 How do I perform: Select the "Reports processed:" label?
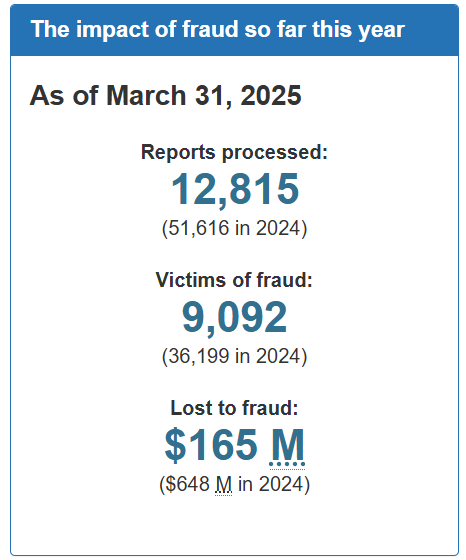(234, 152)
